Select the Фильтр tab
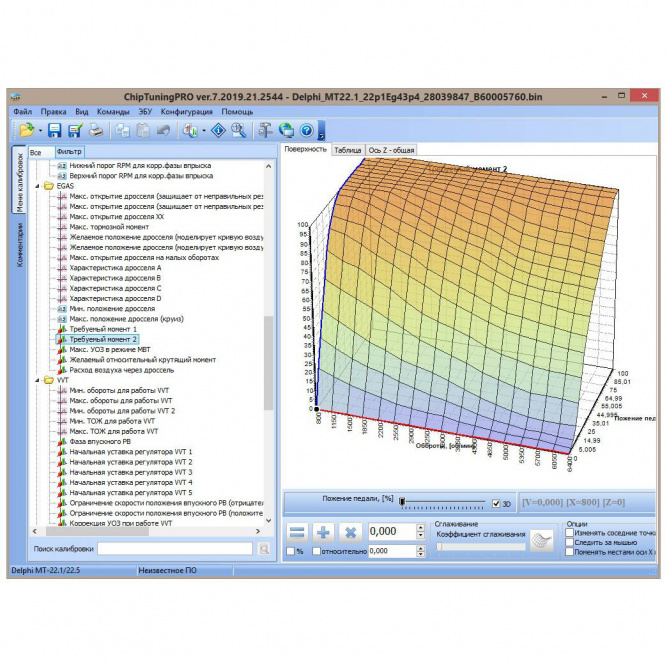Viewport: 667px width, 667px height. (69, 151)
